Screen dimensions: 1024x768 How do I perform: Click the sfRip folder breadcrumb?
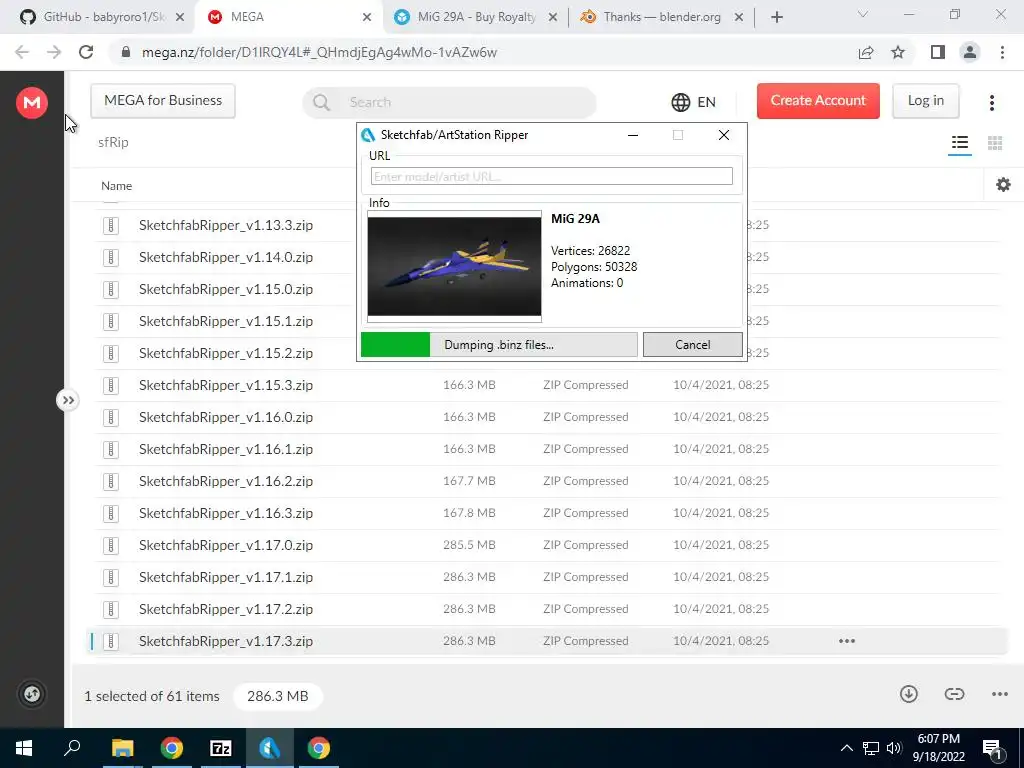[113, 142]
